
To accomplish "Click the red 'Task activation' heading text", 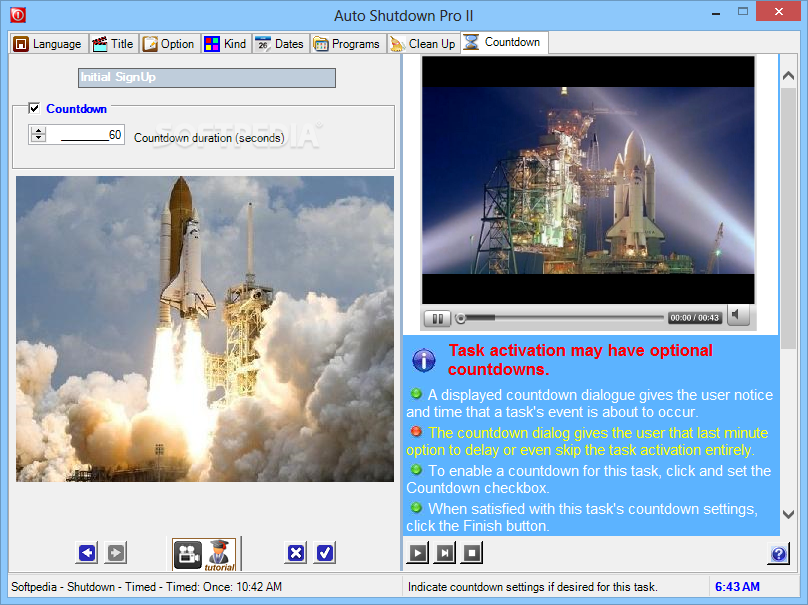I will tap(580, 360).
